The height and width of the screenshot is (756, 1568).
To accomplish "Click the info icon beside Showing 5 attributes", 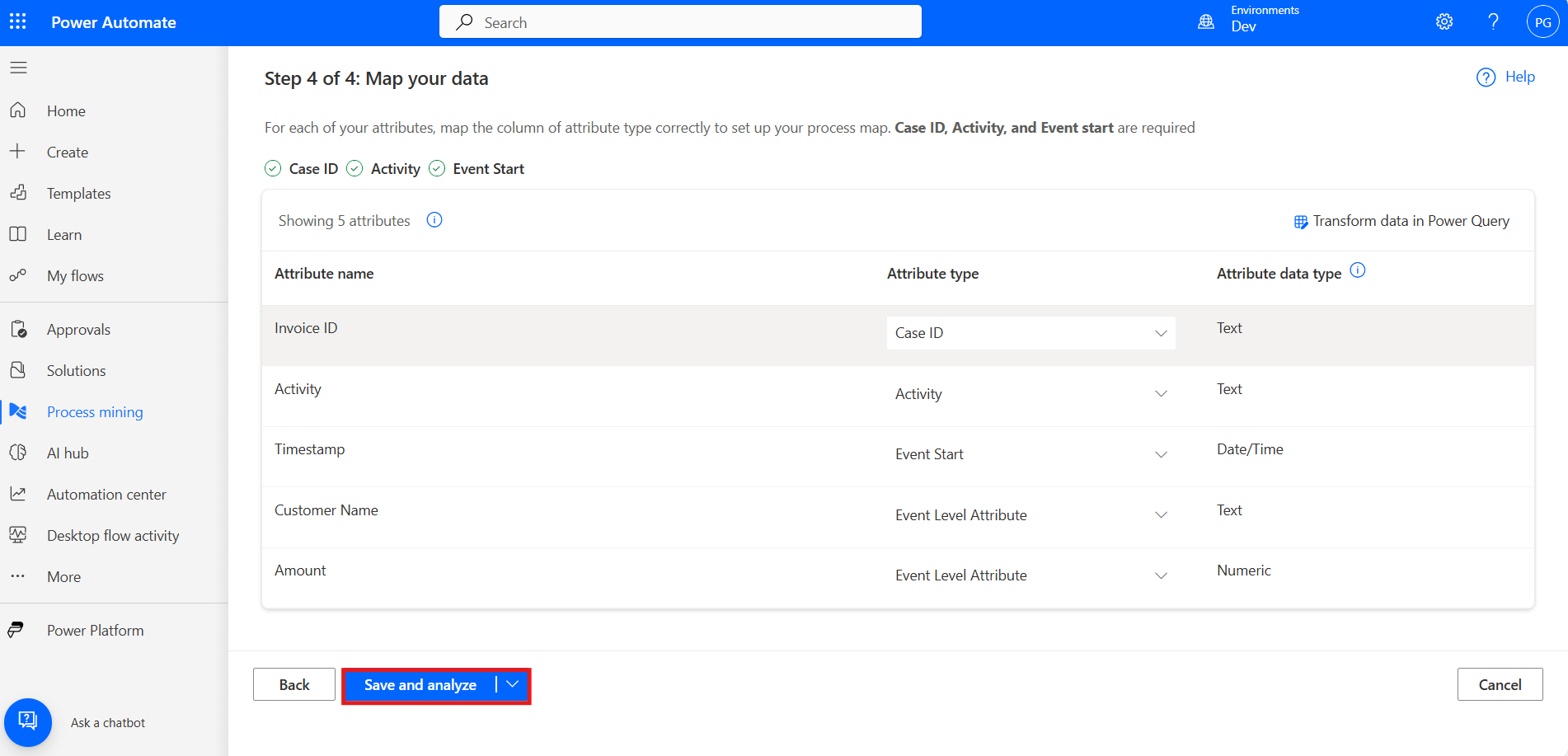I will pyautogui.click(x=434, y=220).
